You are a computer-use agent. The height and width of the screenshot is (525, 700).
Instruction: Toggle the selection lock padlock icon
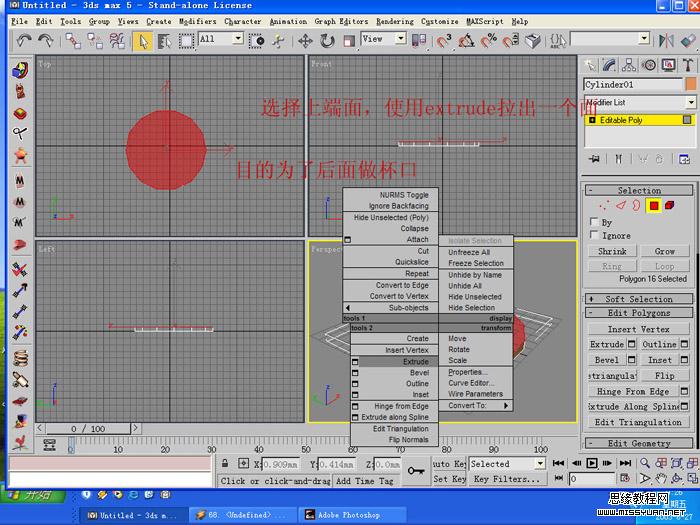[x=225, y=463]
